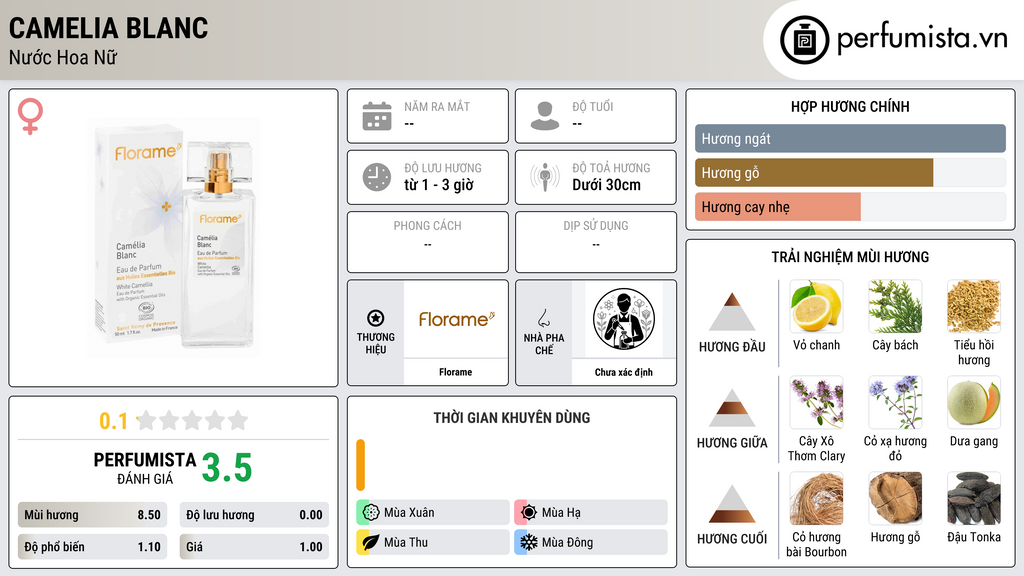Viewport: 1024px width, 576px height.
Task: Click the perfumista.vn site name
Action: pyautogui.click(x=922, y=39)
